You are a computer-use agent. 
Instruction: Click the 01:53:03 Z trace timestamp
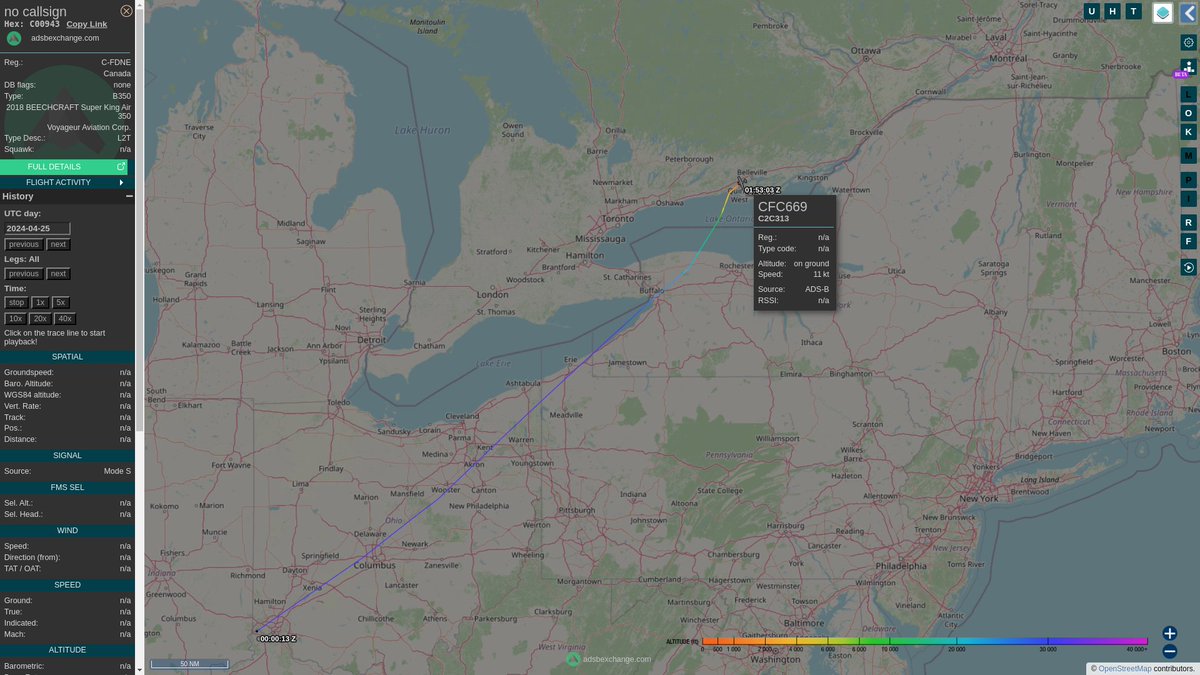click(x=762, y=190)
